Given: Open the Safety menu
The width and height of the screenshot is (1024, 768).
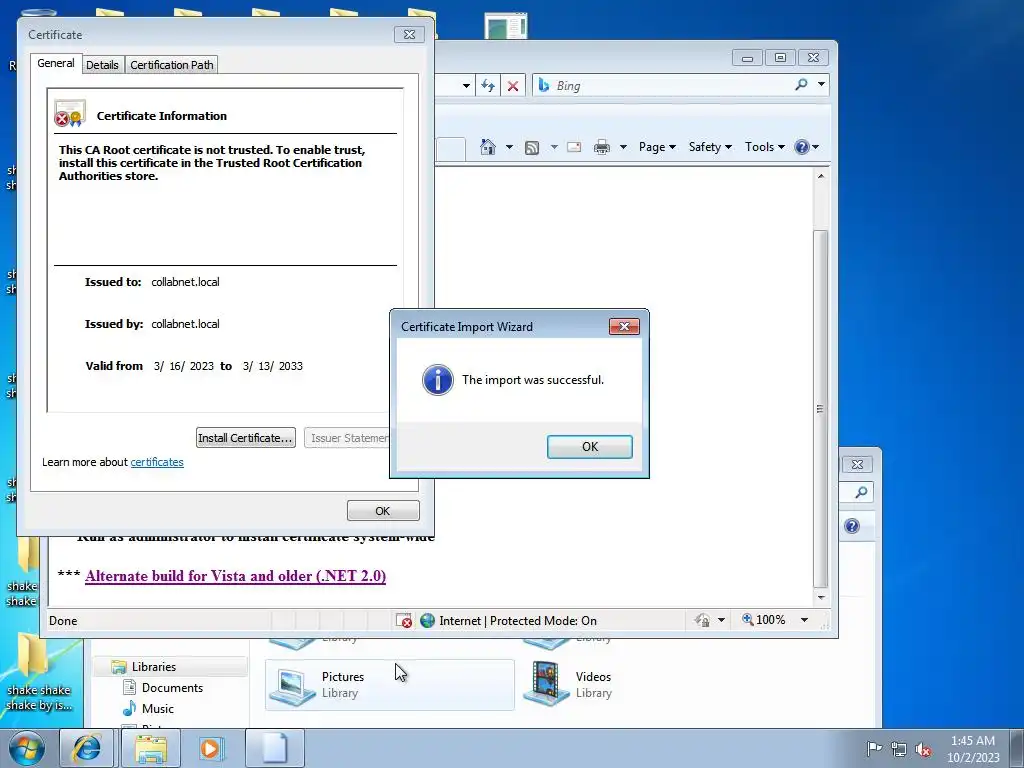Looking at the screenshot, I should pyautogui.click(x=710, y=147).
